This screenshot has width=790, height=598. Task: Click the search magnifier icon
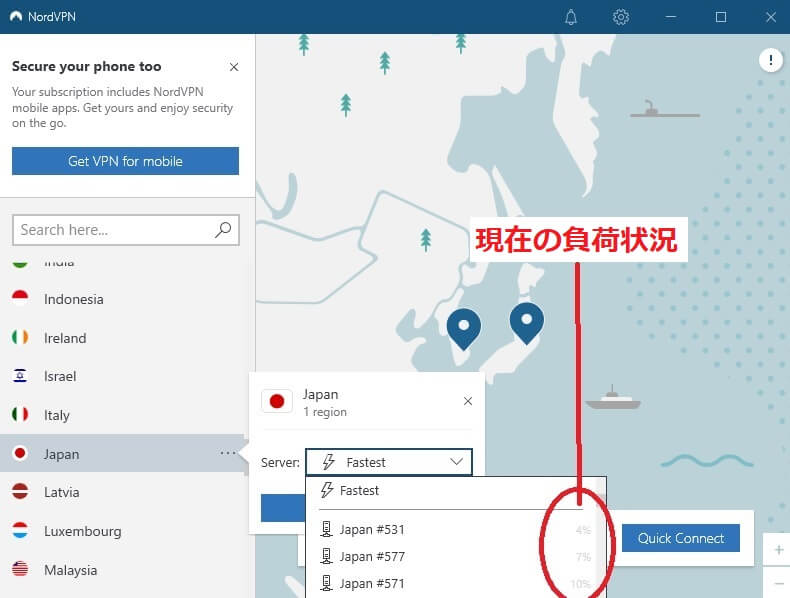(223, 230)
